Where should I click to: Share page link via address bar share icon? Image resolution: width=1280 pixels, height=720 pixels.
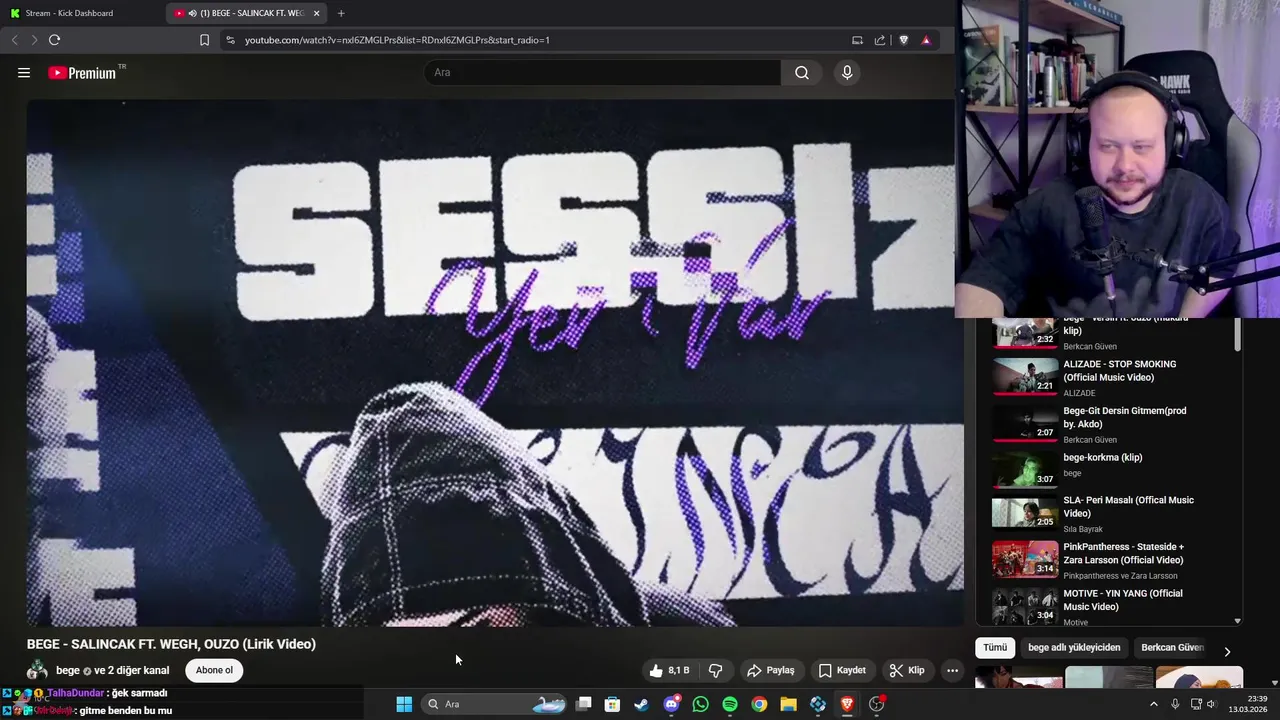[880, 40]
